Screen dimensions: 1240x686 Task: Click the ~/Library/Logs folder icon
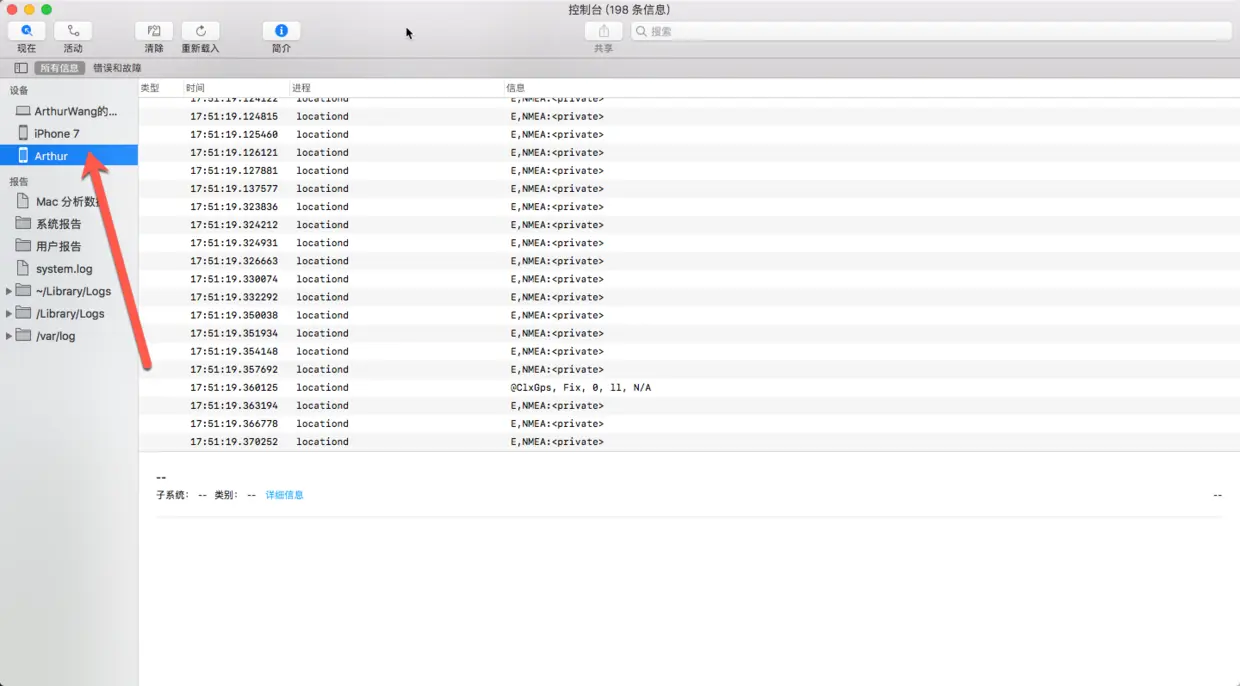click(x=24, y=291)
